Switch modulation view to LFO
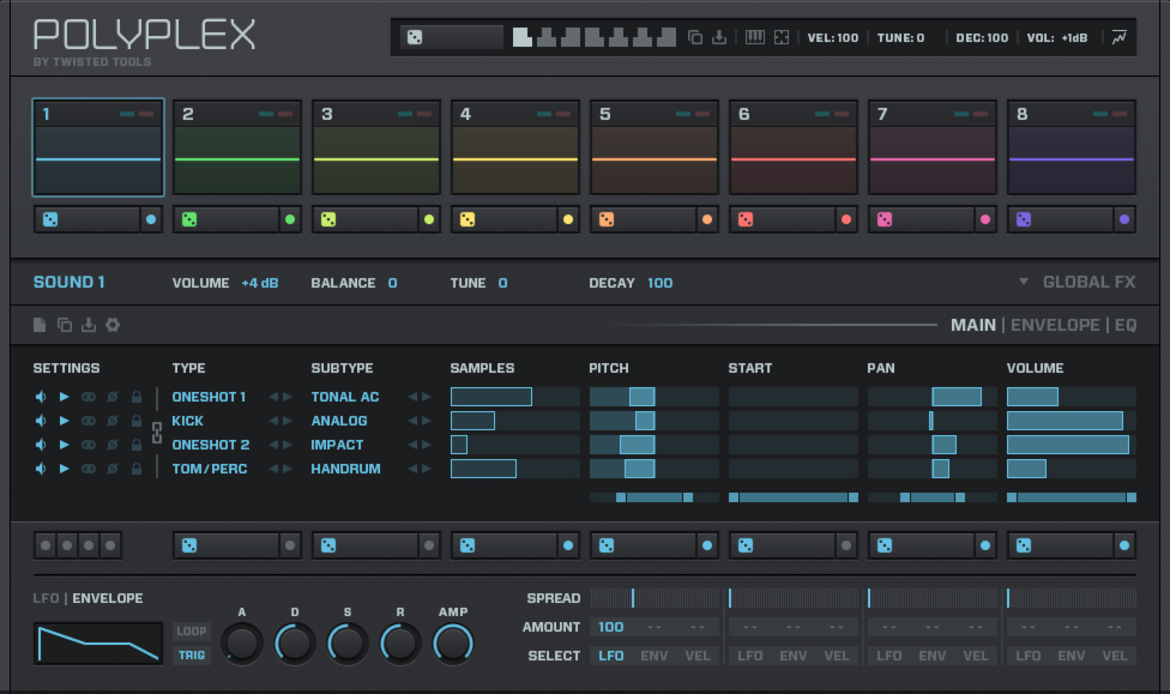This screenshot has height=694, width=1170. tap(46, 598)
